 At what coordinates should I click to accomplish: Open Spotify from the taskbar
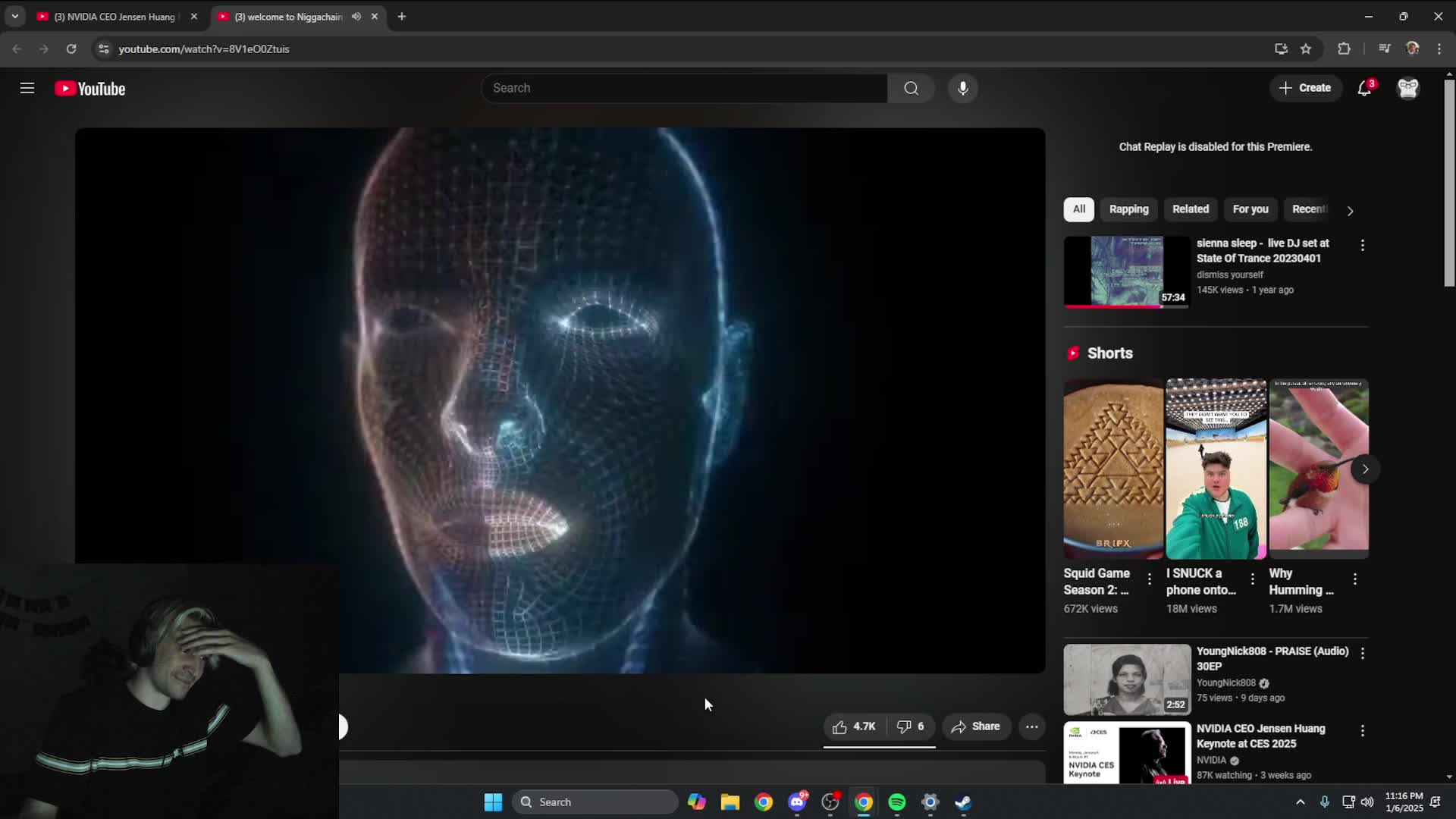(x=896, y=802)
